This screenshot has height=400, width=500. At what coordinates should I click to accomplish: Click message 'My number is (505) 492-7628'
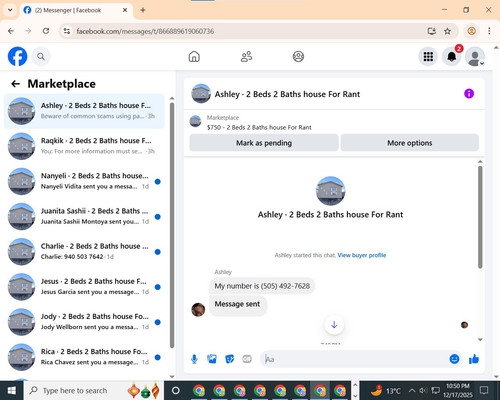(262, 286)
